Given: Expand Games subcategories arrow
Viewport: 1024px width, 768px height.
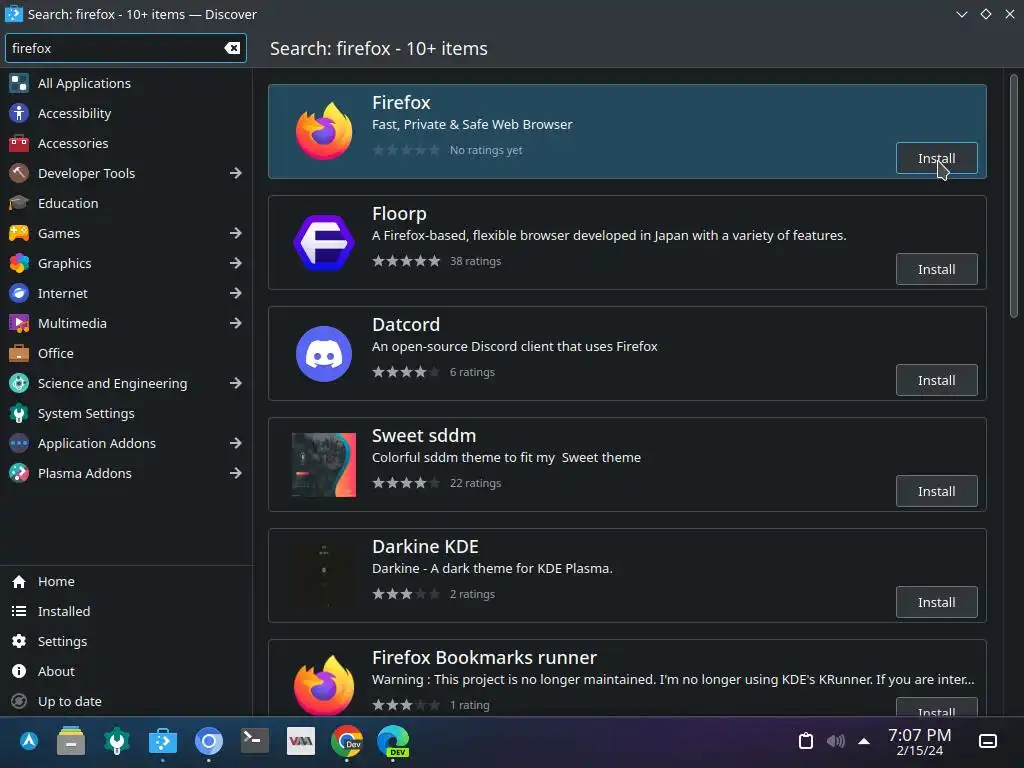Looking at the screenshot, I should 236,233.
